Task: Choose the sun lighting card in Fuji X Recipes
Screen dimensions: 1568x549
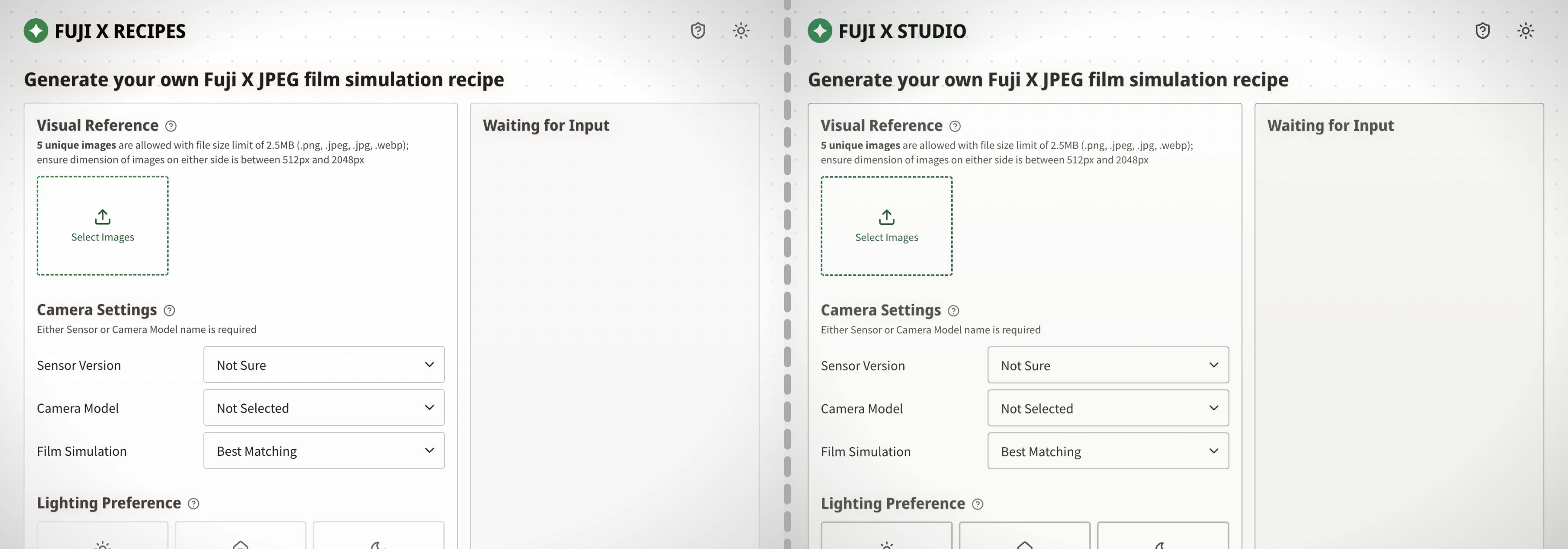Action: 102,535
